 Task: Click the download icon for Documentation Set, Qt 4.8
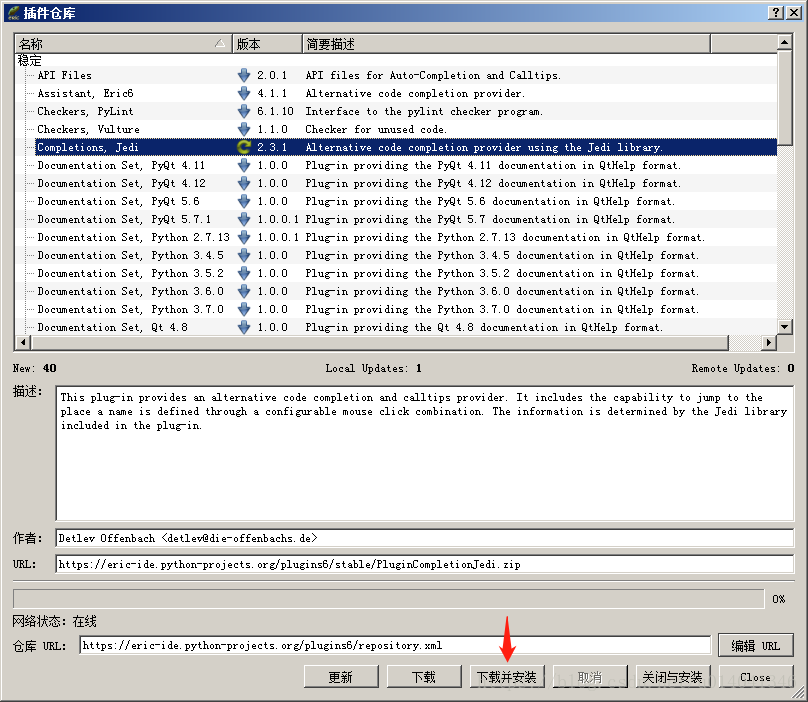[244, 327]
